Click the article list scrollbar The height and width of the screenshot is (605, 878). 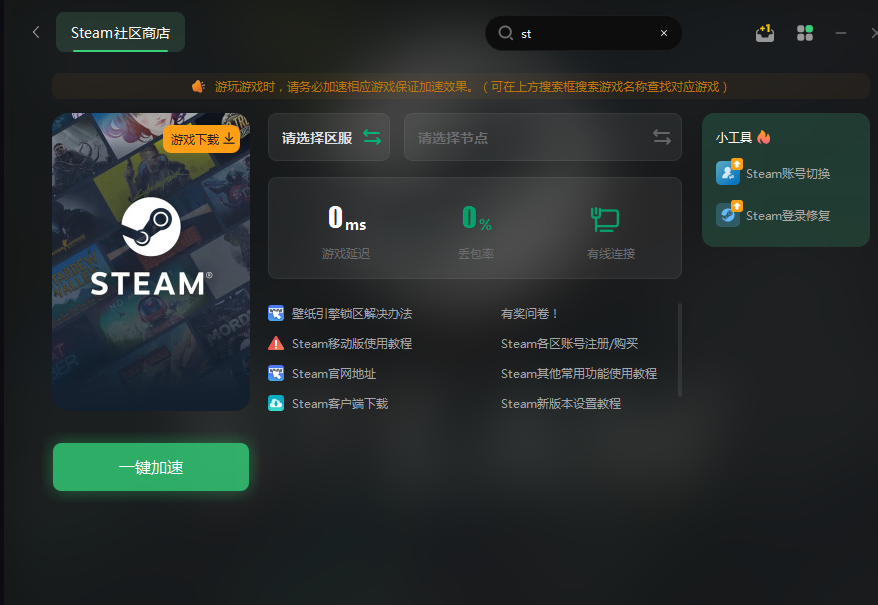(680, 350)
